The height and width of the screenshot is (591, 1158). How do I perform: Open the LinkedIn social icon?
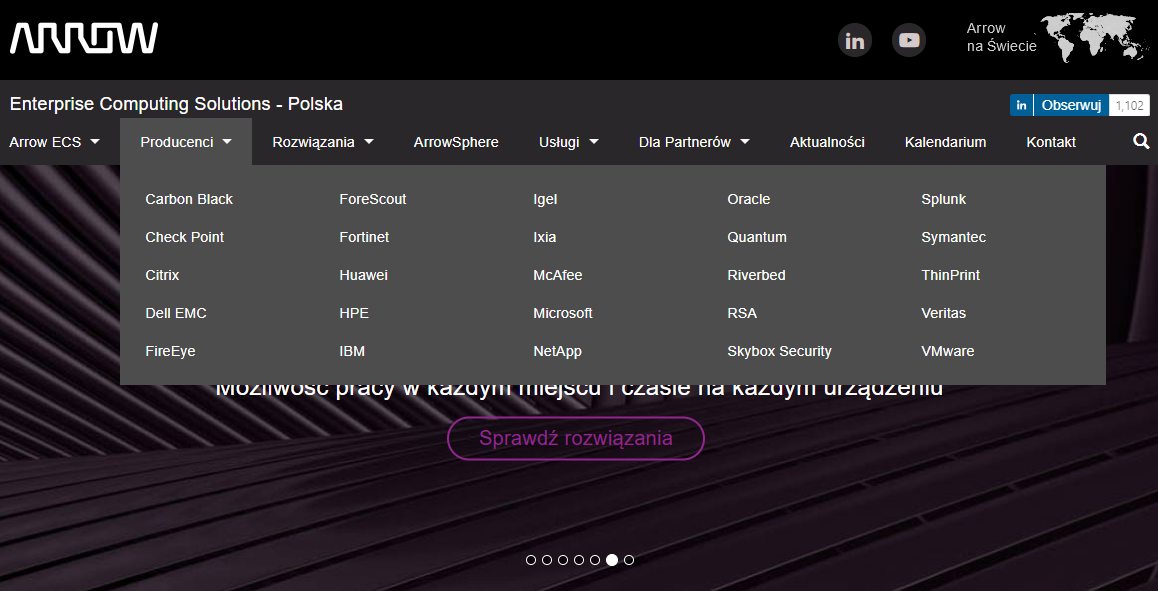(854, 40)
